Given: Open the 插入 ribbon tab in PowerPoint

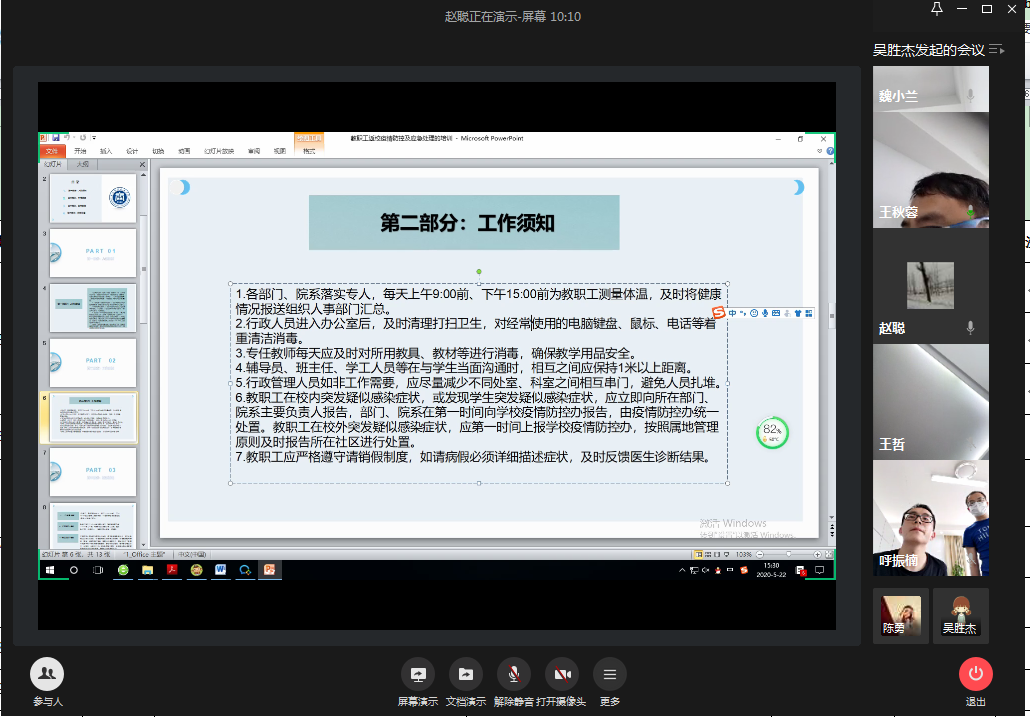Looking at the screenshot, I should pyautogui.click(x=106, y=151).
